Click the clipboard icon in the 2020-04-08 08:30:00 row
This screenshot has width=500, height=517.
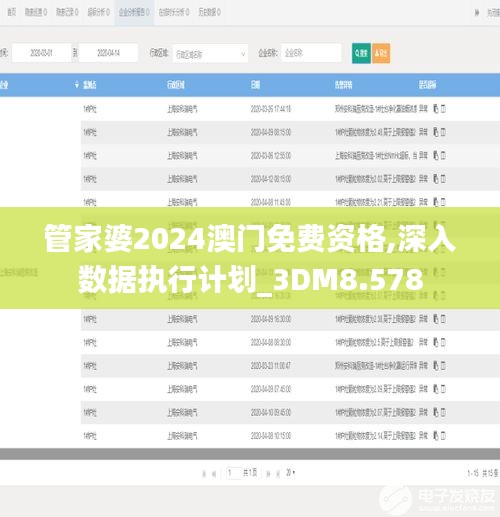tap(436, 342)
